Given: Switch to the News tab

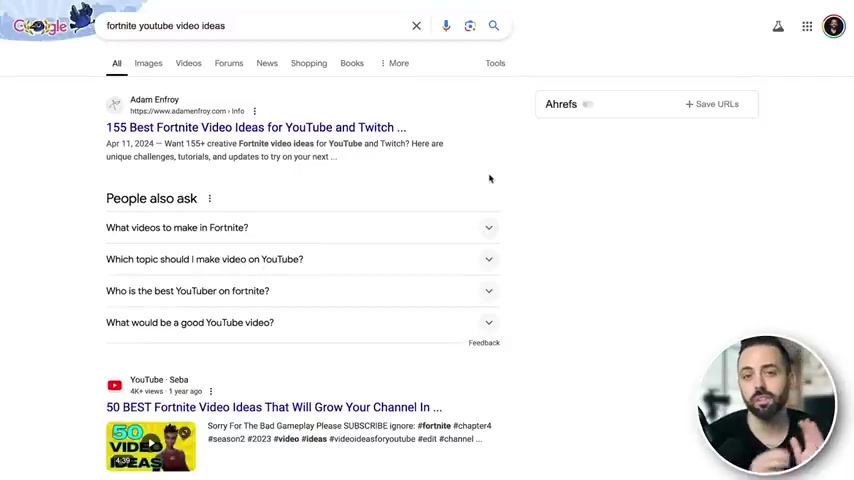Looking at the screenshot, I should pos(267,63).
